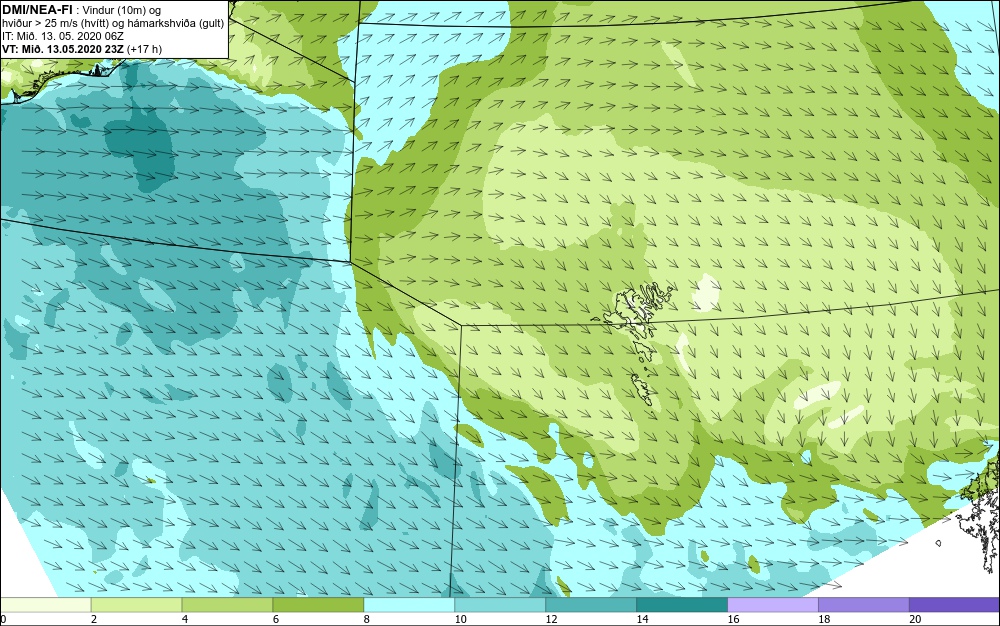Click the 10–12 m/s turquoise legend swatch

click(500, 605)
